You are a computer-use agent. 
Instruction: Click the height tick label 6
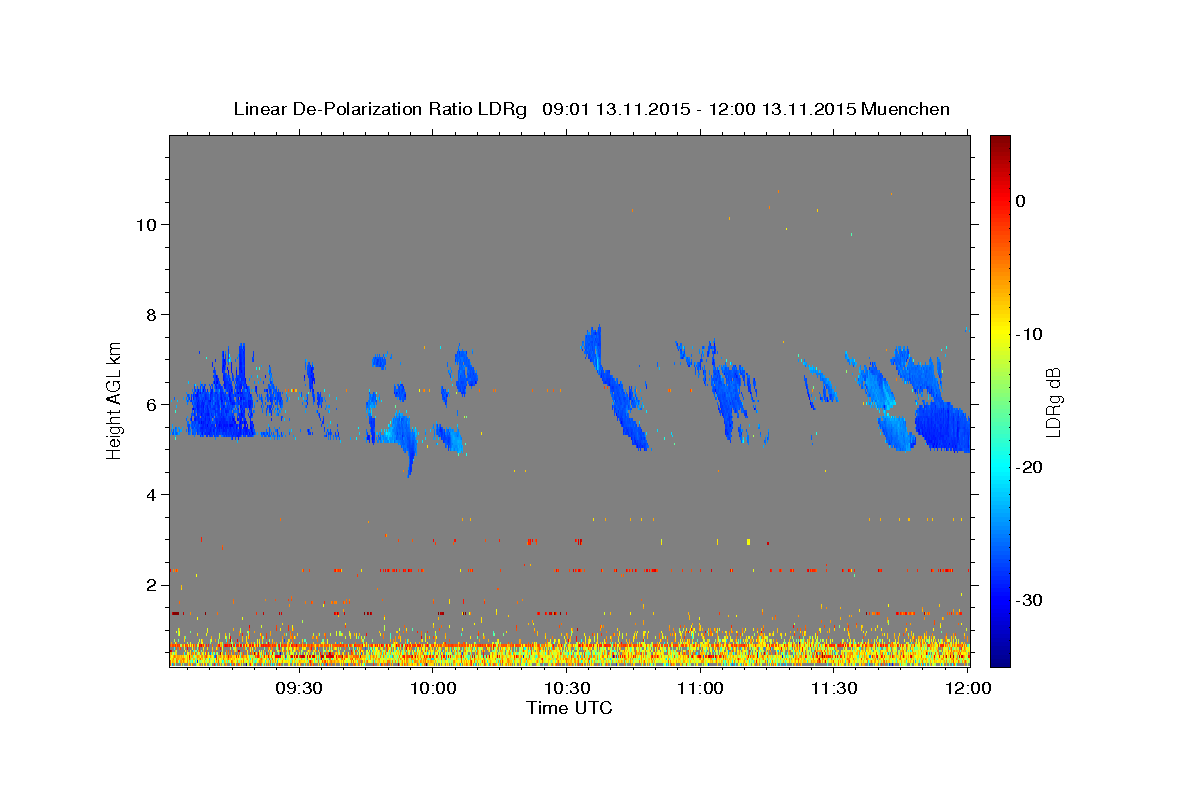pos(151,404)
